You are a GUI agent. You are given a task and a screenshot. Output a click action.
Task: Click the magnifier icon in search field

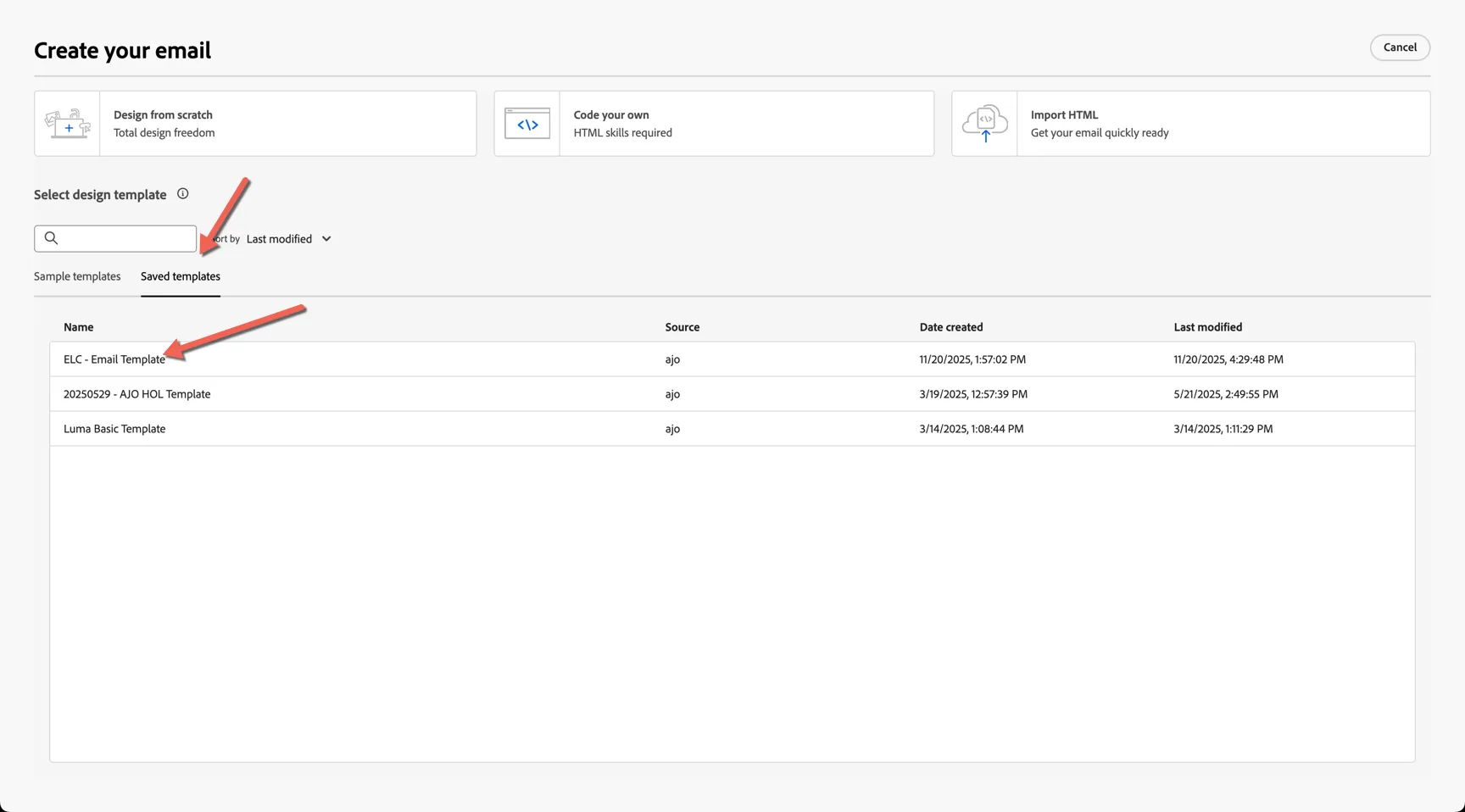pyautogui.click(x=51, y=238)
